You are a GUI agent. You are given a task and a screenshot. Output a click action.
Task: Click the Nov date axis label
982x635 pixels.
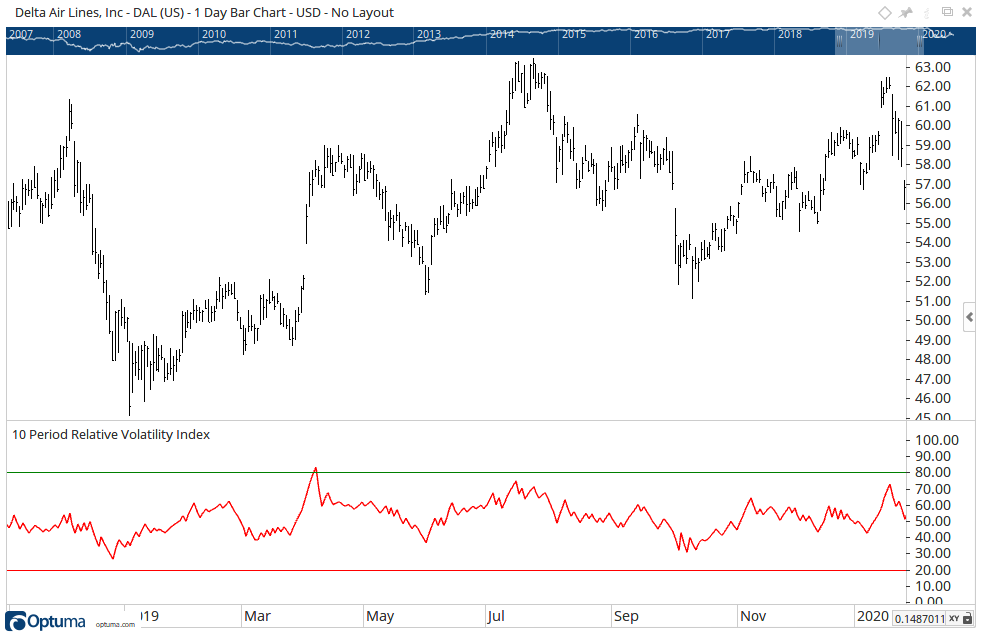coord(753,616)
